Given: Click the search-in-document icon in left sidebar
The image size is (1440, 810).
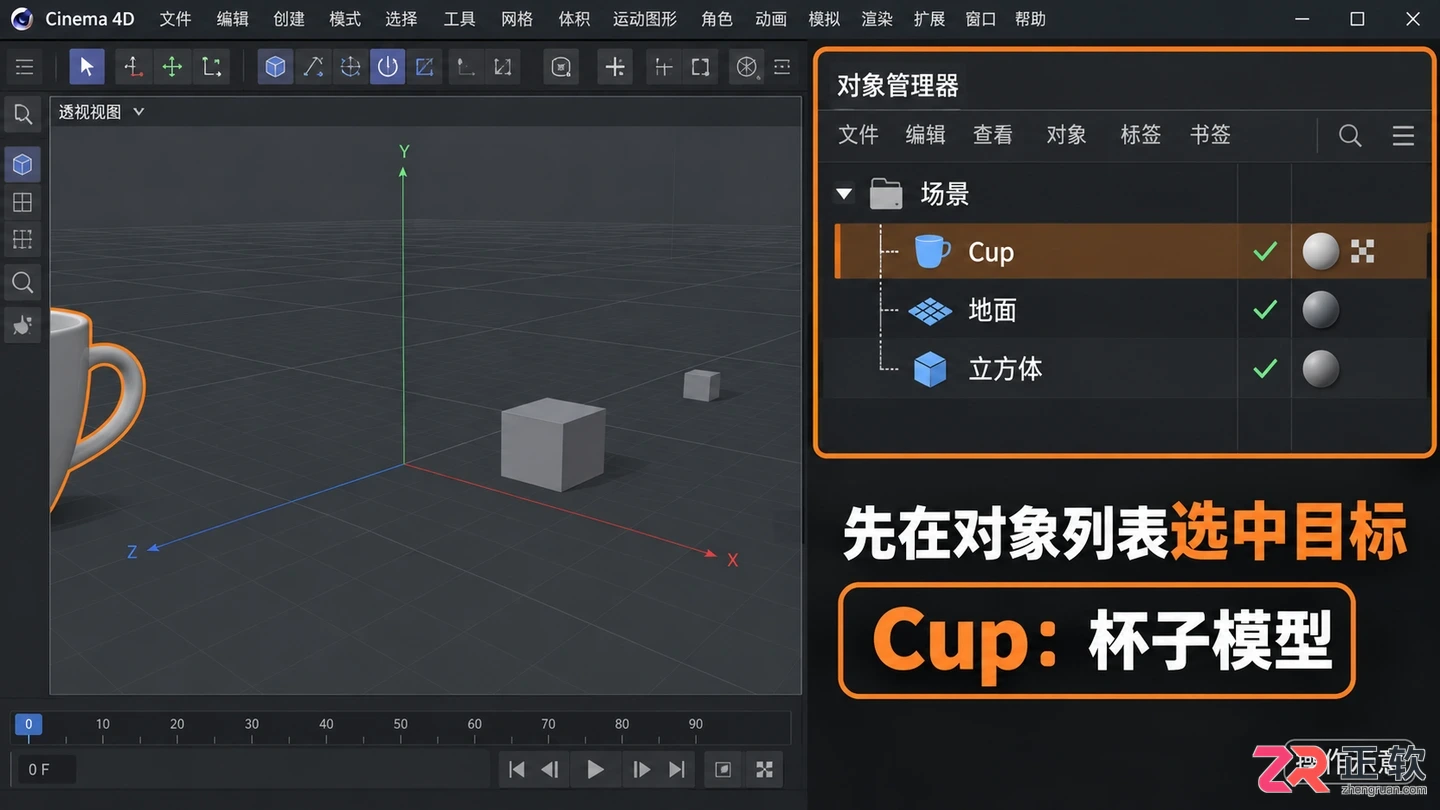Looking at the screenshot, I should click(x=22, y=114).
